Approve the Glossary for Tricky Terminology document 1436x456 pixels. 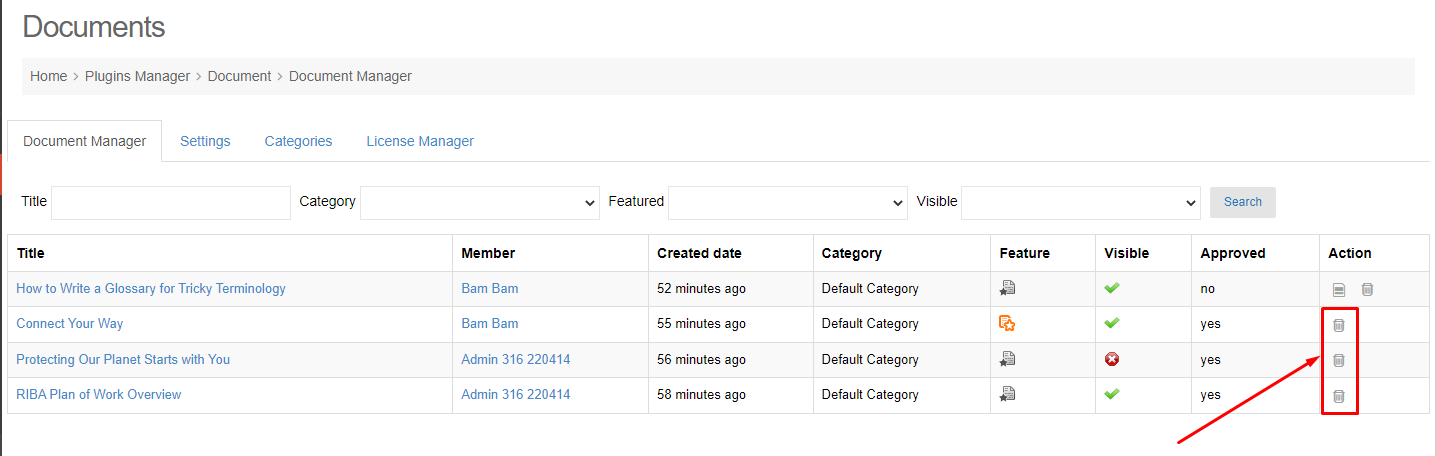click(x=1339, y=289)
